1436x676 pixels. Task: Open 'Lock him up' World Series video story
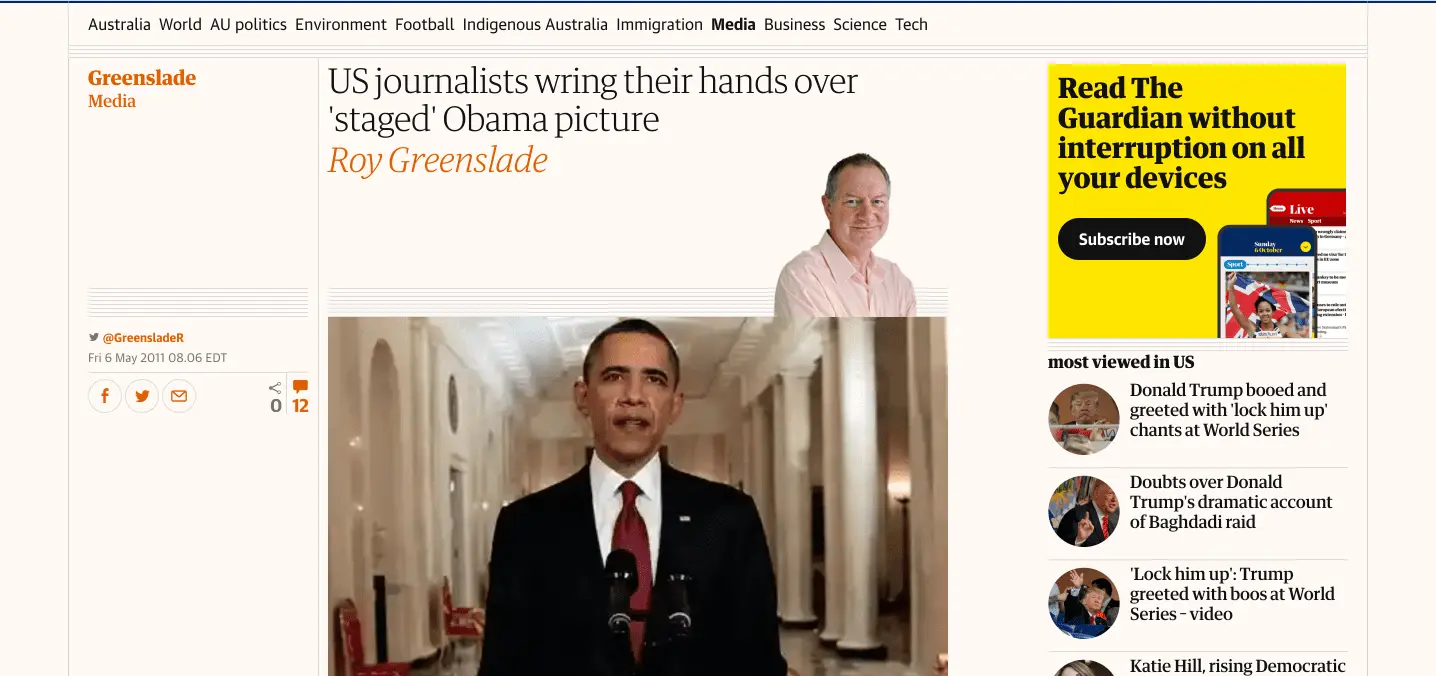click(1232, 594)
